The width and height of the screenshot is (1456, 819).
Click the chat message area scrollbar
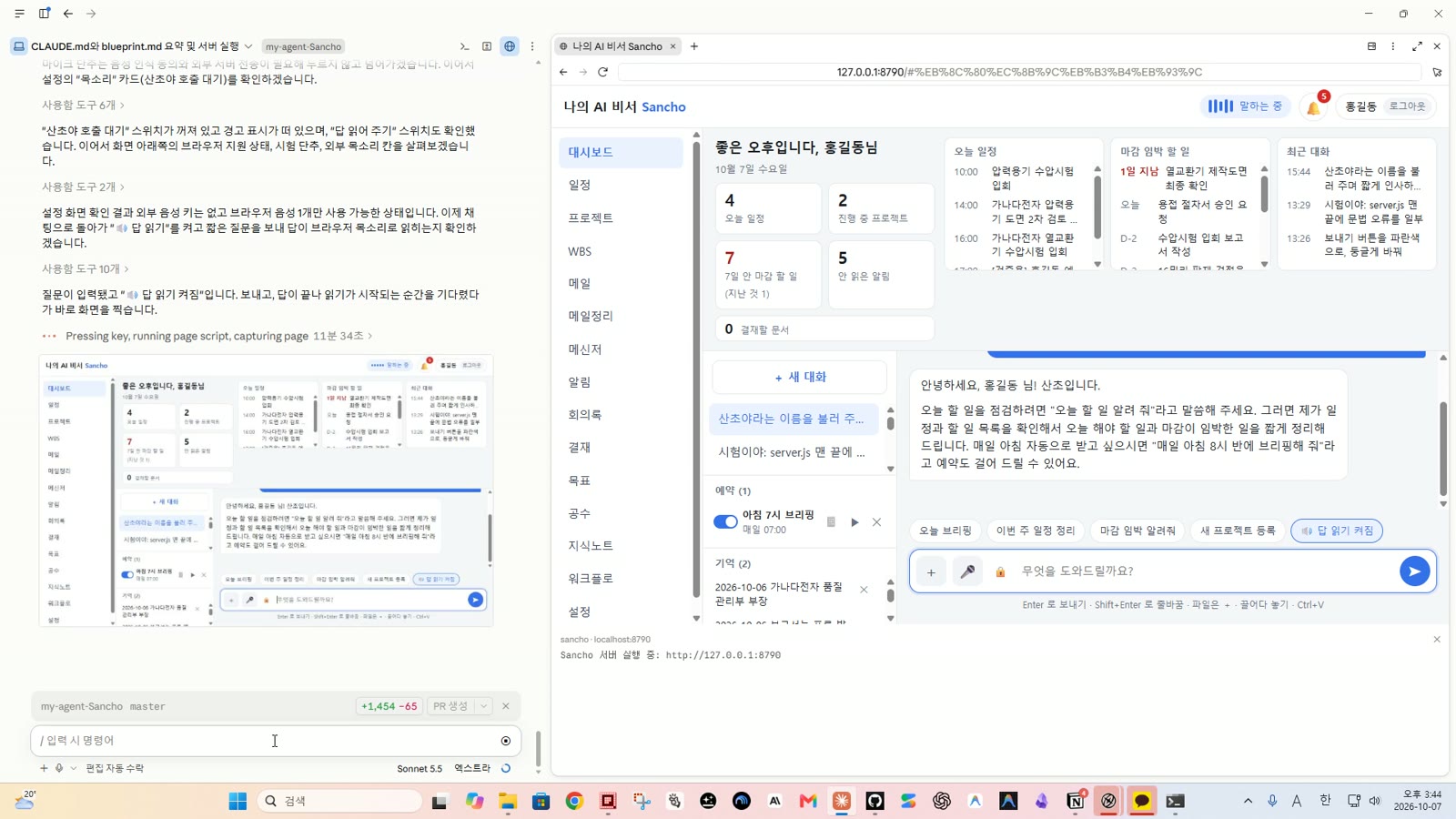click(x=1443, y=448)
